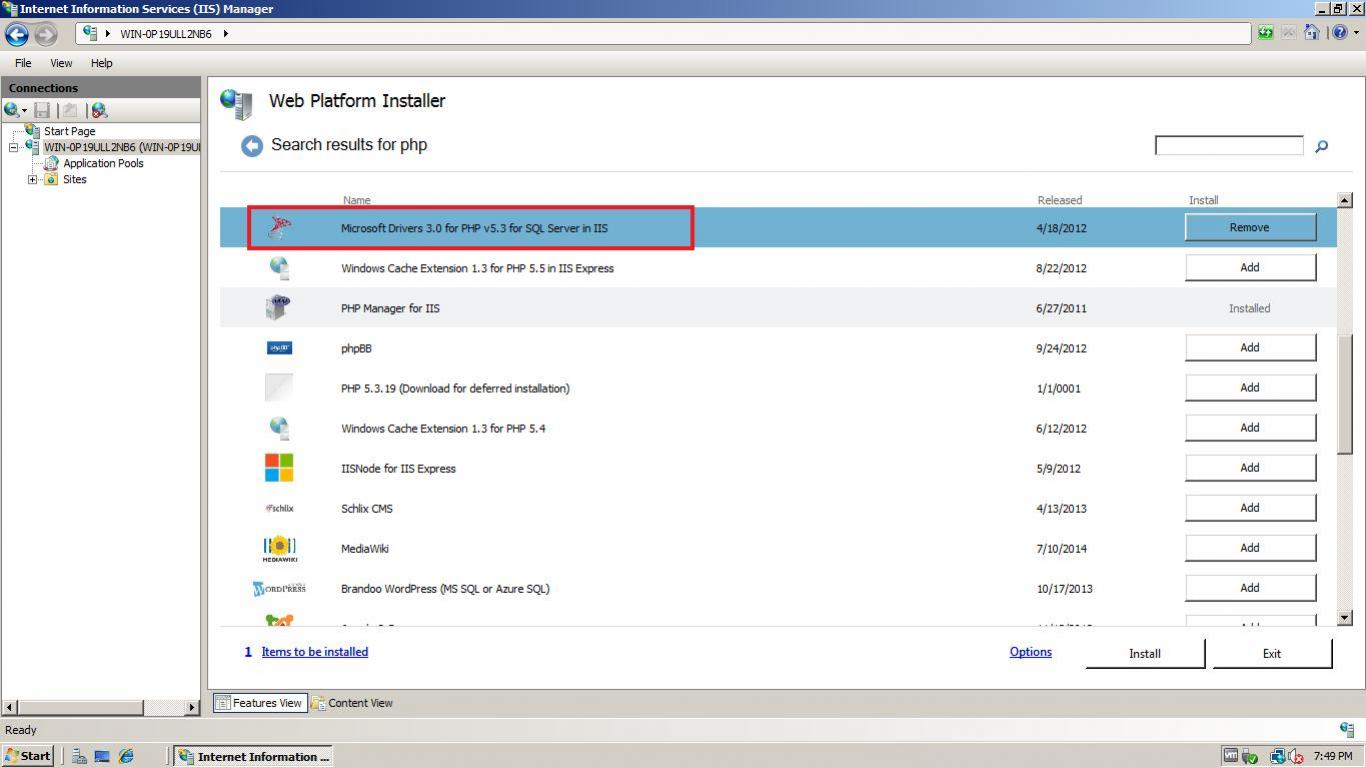Go back with the navigation Back arrow
This screenshot has width=1366, height=768.
click(17, 34)
